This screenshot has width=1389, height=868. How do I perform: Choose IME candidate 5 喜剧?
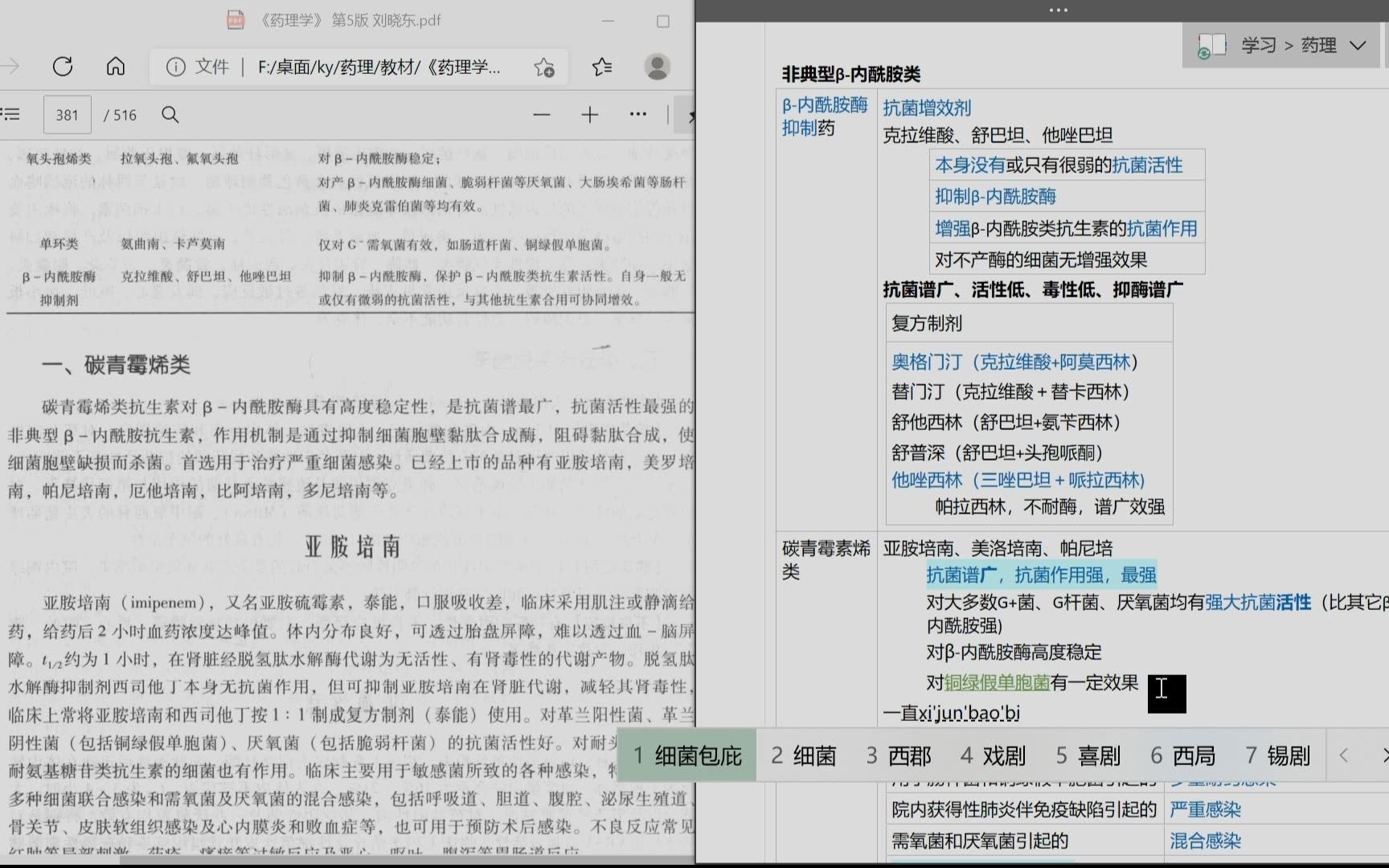(1088, 755)
